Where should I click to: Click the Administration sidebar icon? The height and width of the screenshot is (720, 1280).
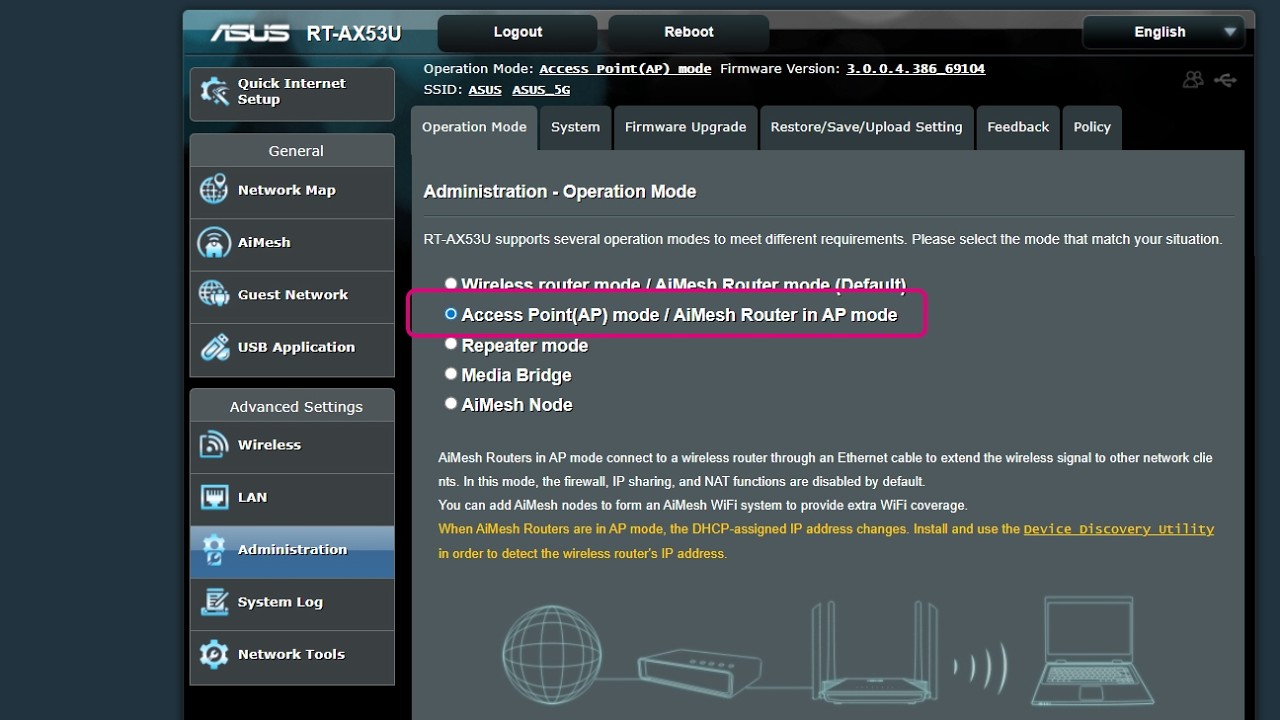click(x=214, y=550)
